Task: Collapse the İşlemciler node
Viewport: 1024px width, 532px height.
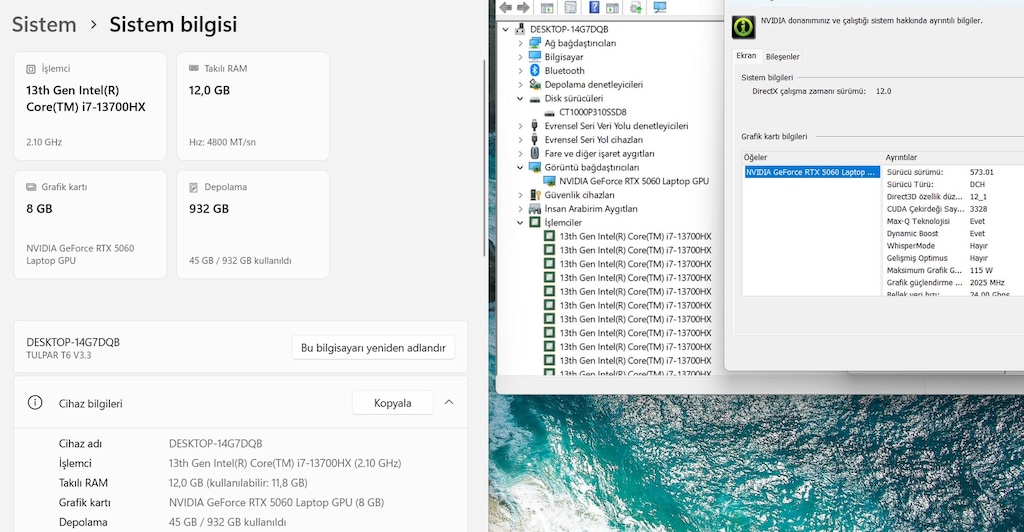Action: tap(520, 223)
